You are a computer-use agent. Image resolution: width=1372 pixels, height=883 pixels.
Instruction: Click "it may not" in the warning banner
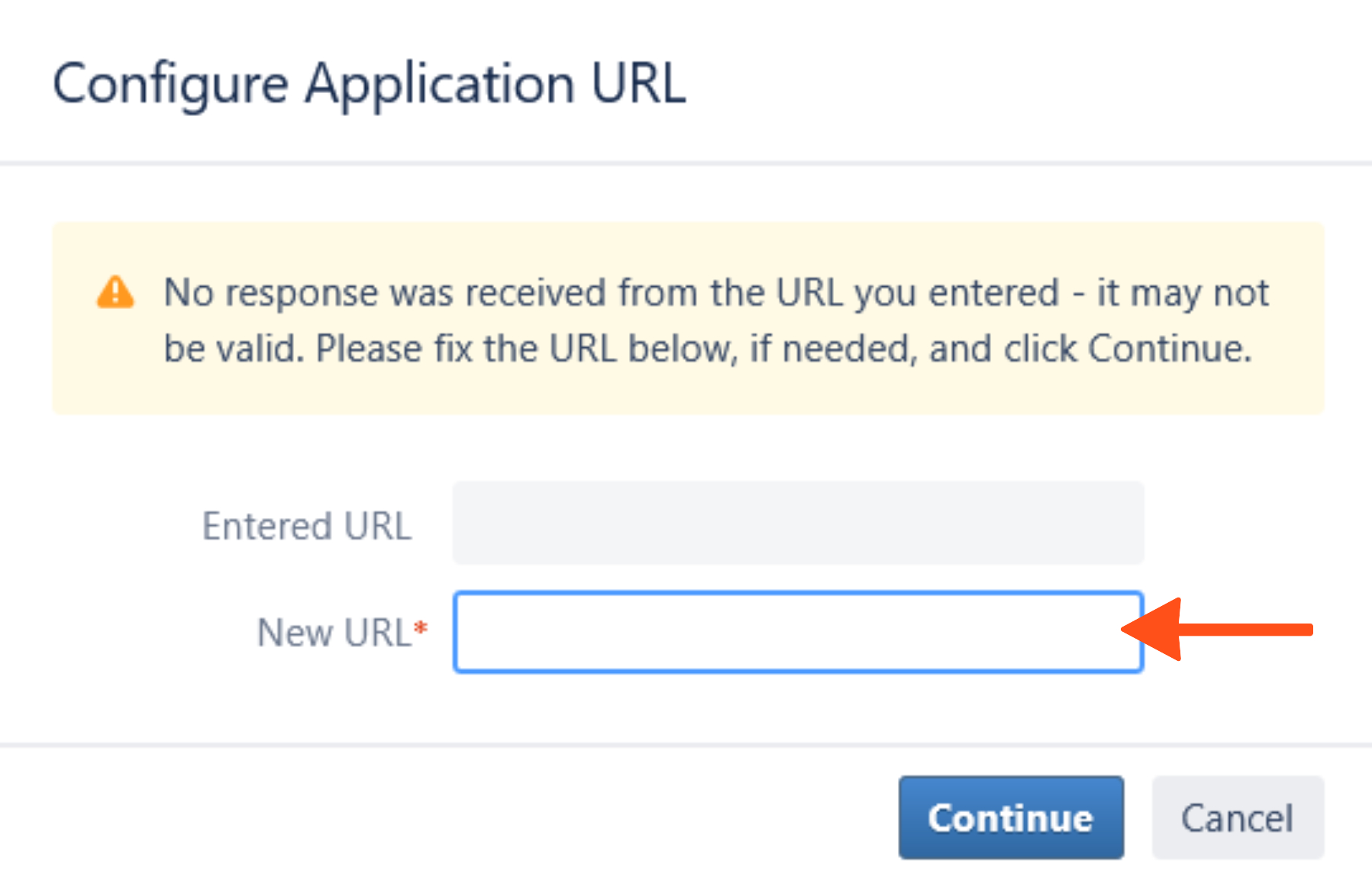1183,293
